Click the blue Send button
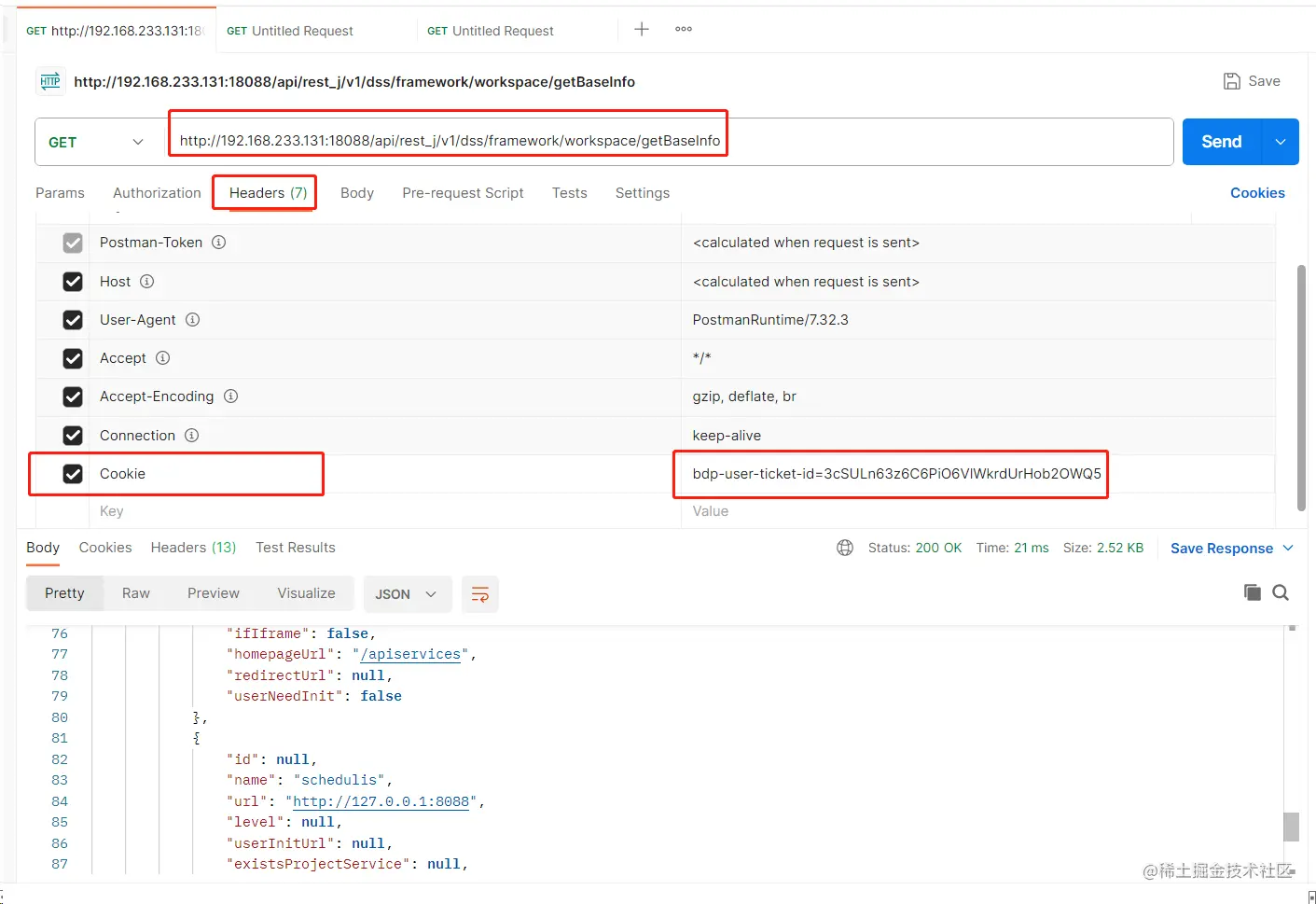Viewport: 1316px width, 904px height. [x=1222, y=142]
